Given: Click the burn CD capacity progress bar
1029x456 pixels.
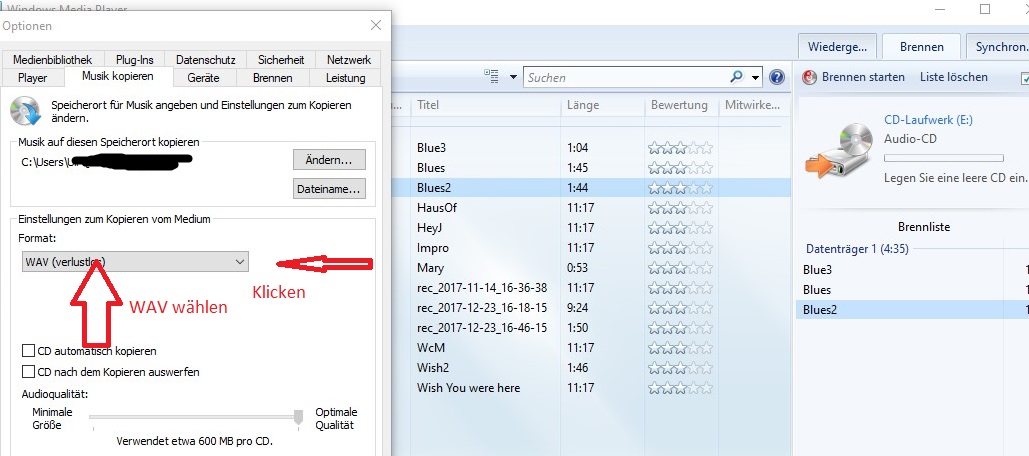Looking at the screenshot, I should pos(944,158).
